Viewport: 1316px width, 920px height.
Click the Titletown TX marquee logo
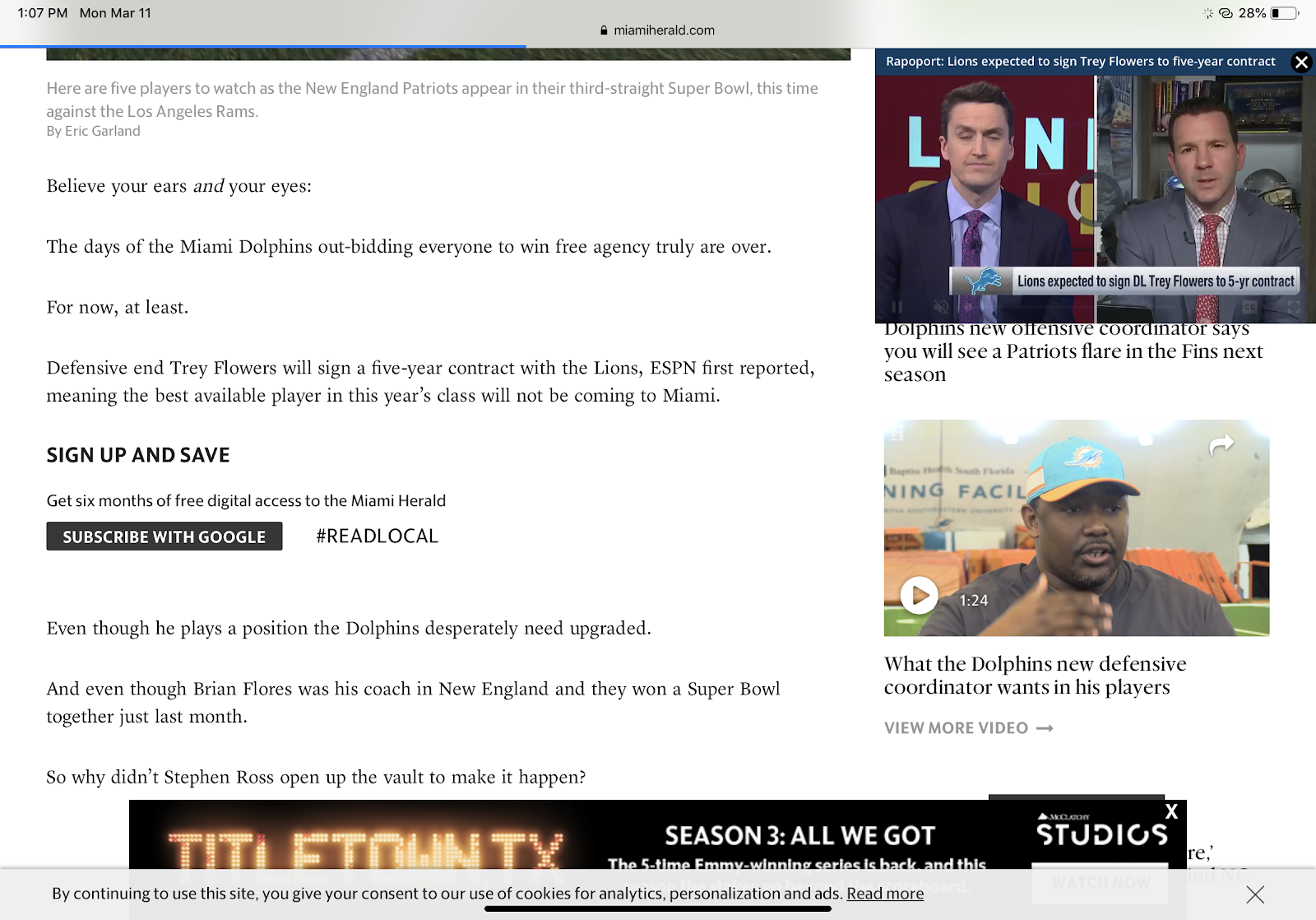click(366, 852)
